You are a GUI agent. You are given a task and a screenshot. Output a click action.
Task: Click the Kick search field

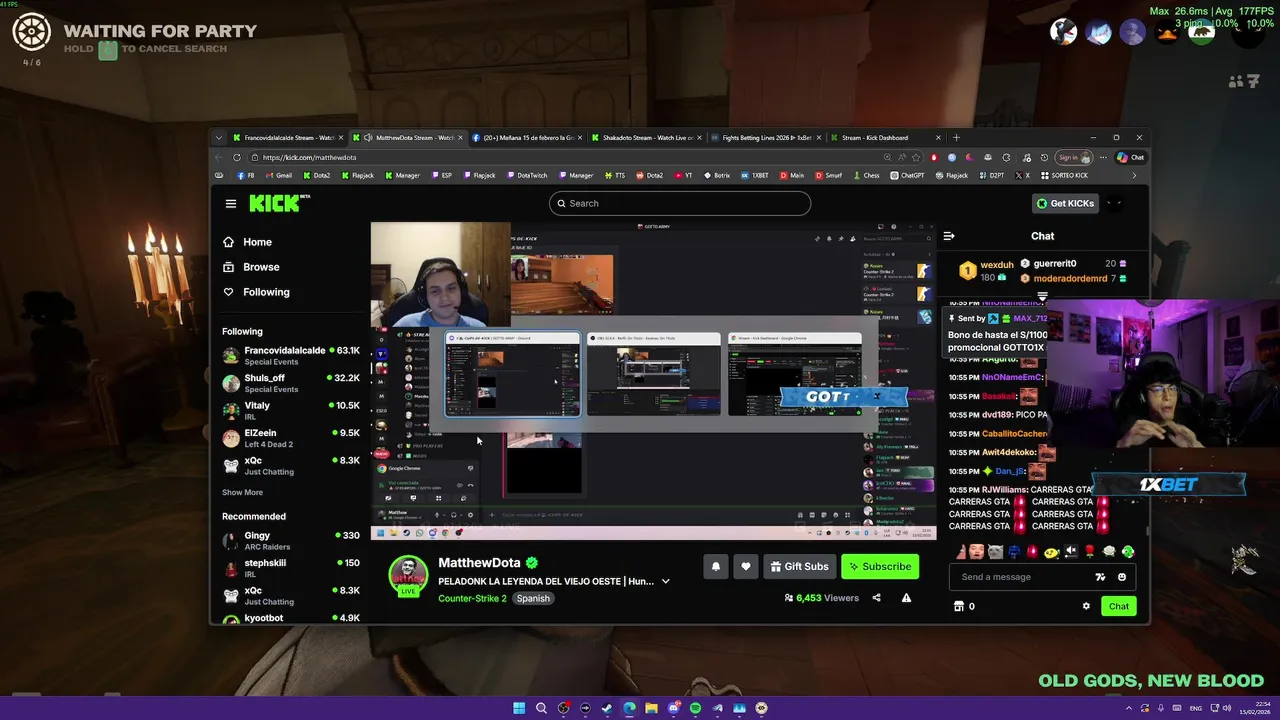click(680, 203)
